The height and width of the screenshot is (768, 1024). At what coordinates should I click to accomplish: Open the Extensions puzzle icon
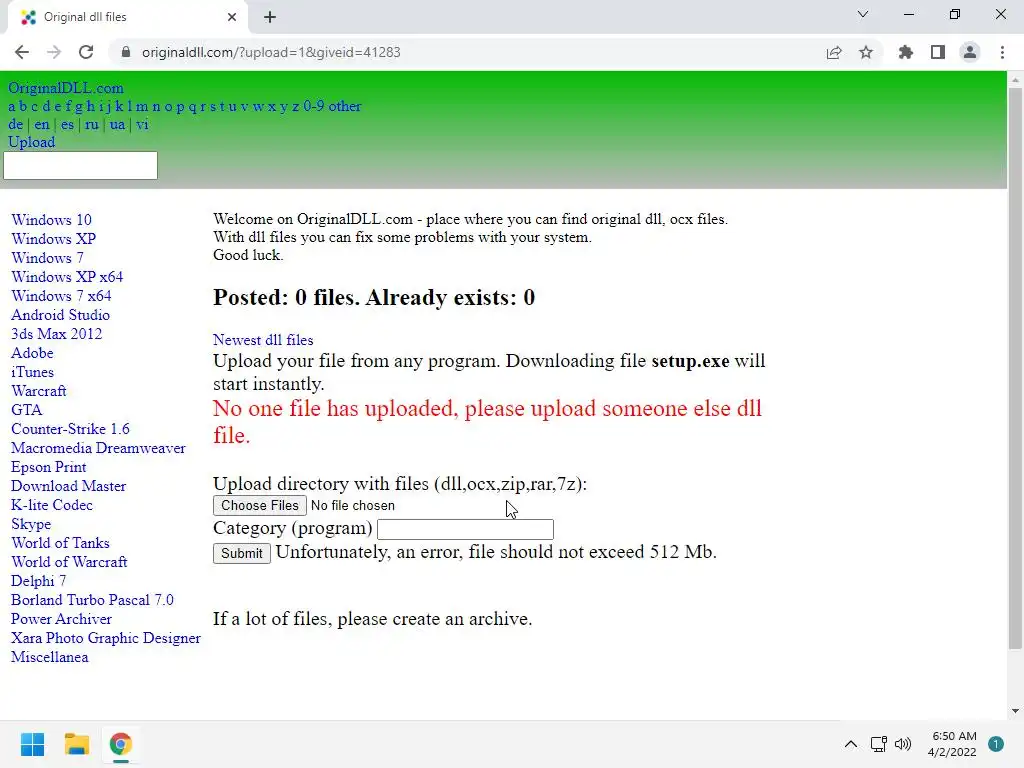click(x=906, y=52)
